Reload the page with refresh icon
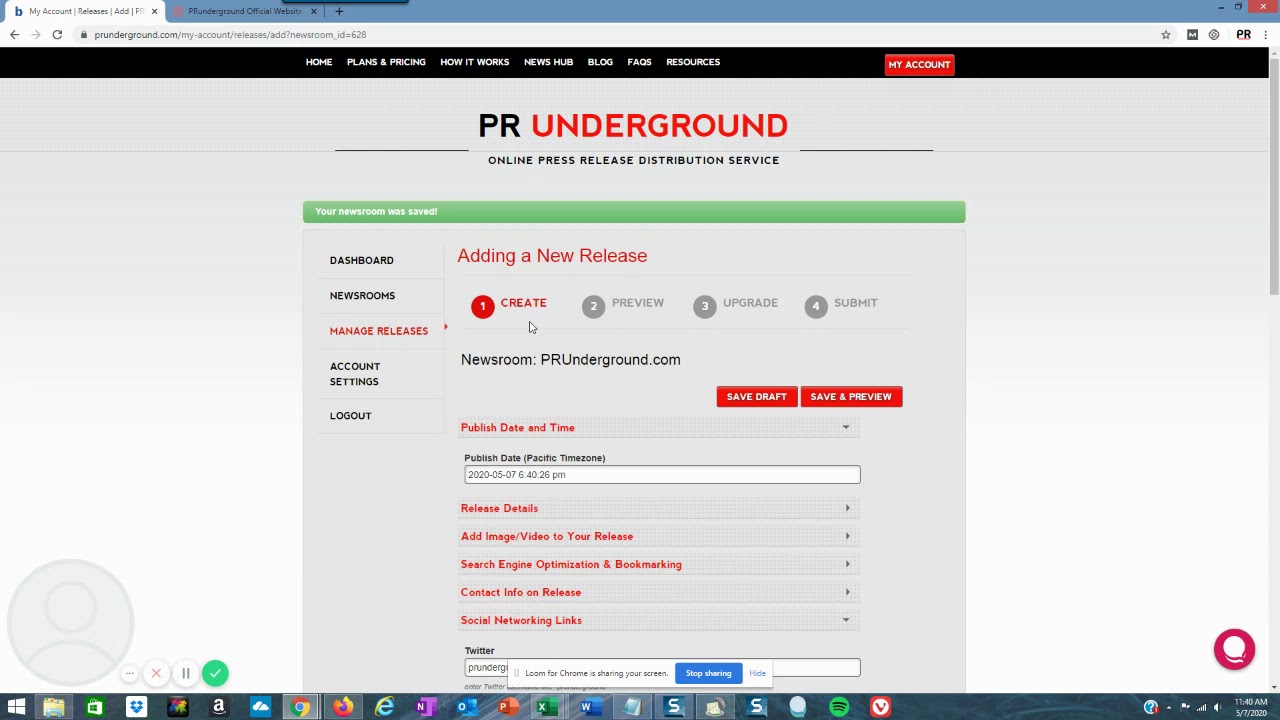1280x720 pixels. (x=57, y=34)
